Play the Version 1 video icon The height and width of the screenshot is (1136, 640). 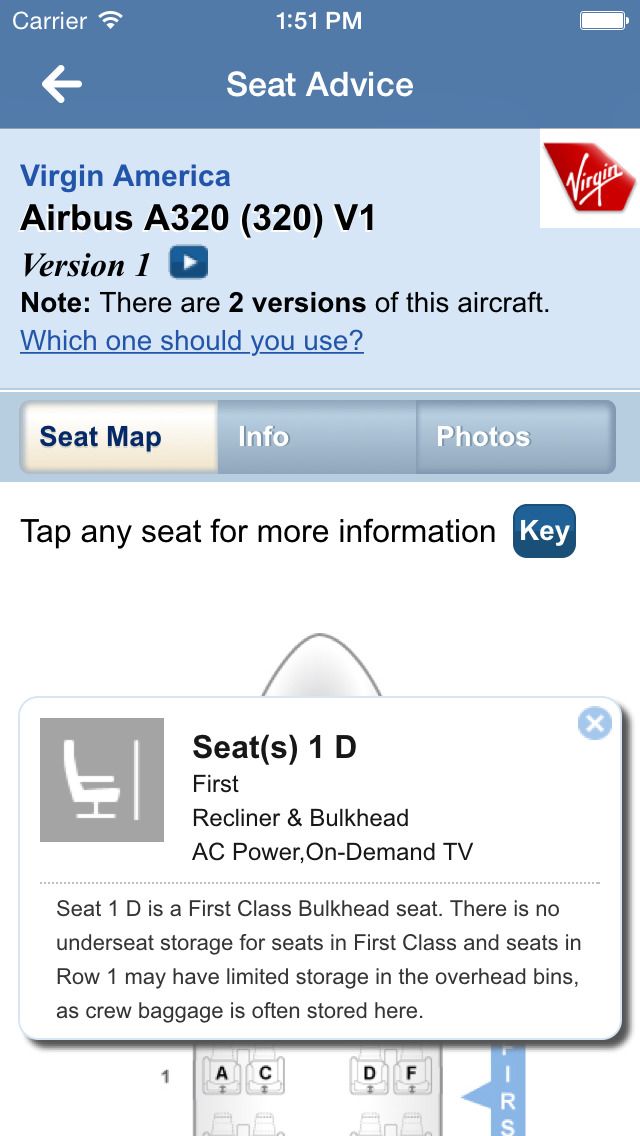pyautogui.click(x=188, y=262)
